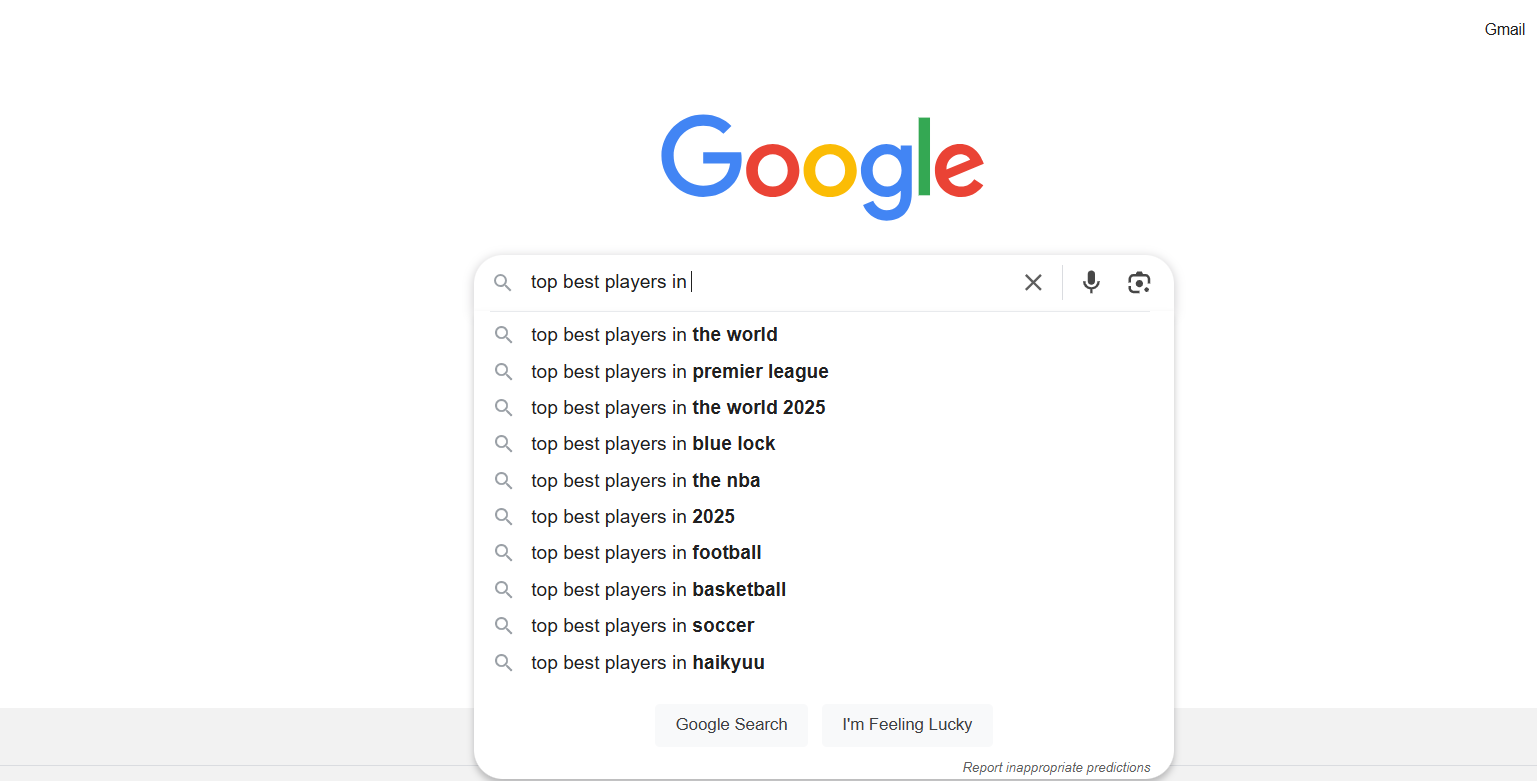Clear the search box with the X icon

(x=1033, y=282)
